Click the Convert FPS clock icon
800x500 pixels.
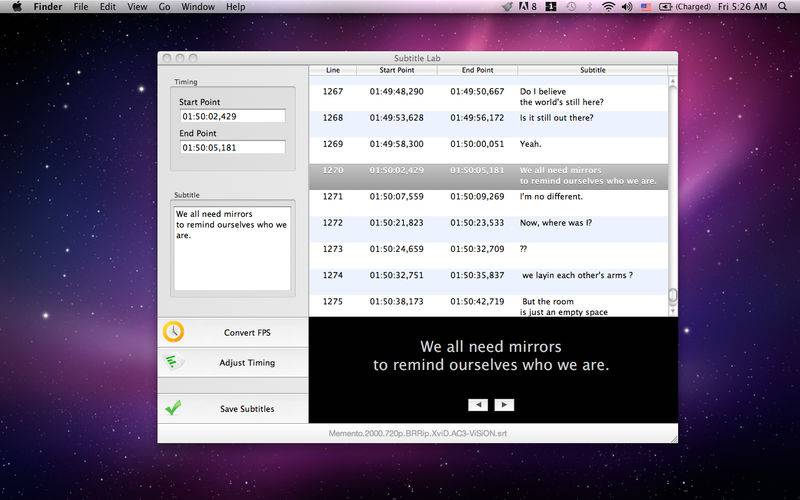tap(174, 332)
